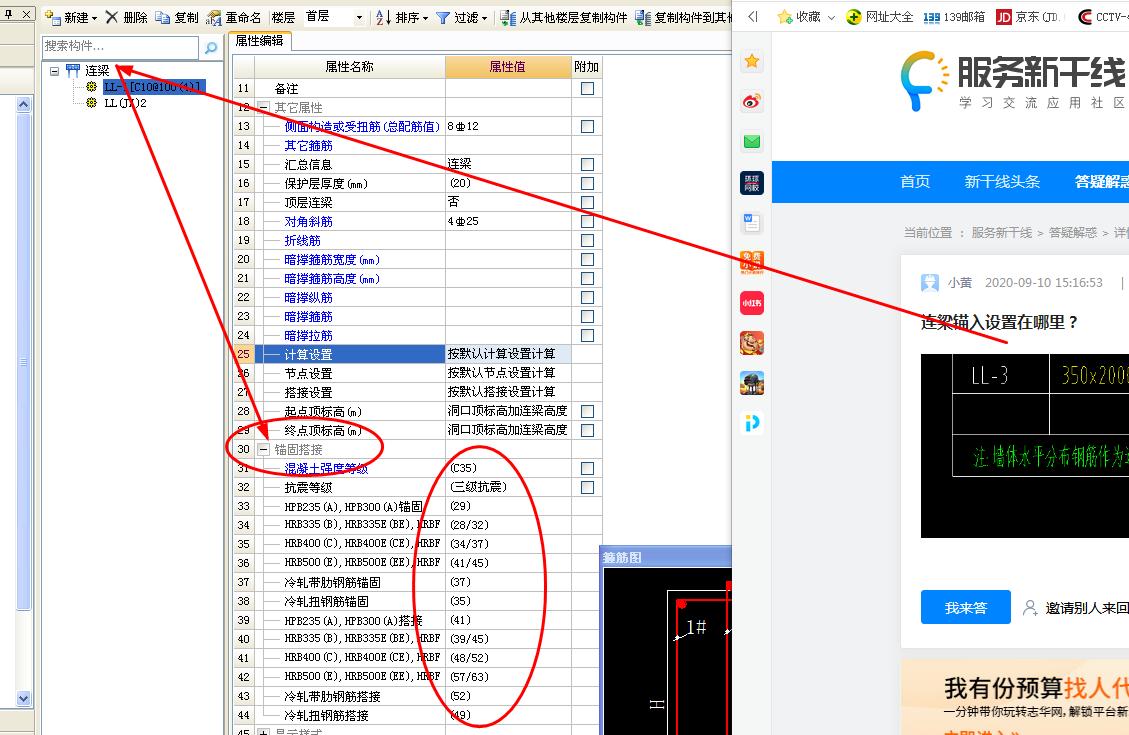
Task: Click the 复制 (Copy) toolbar button
Action: [178, 17]
